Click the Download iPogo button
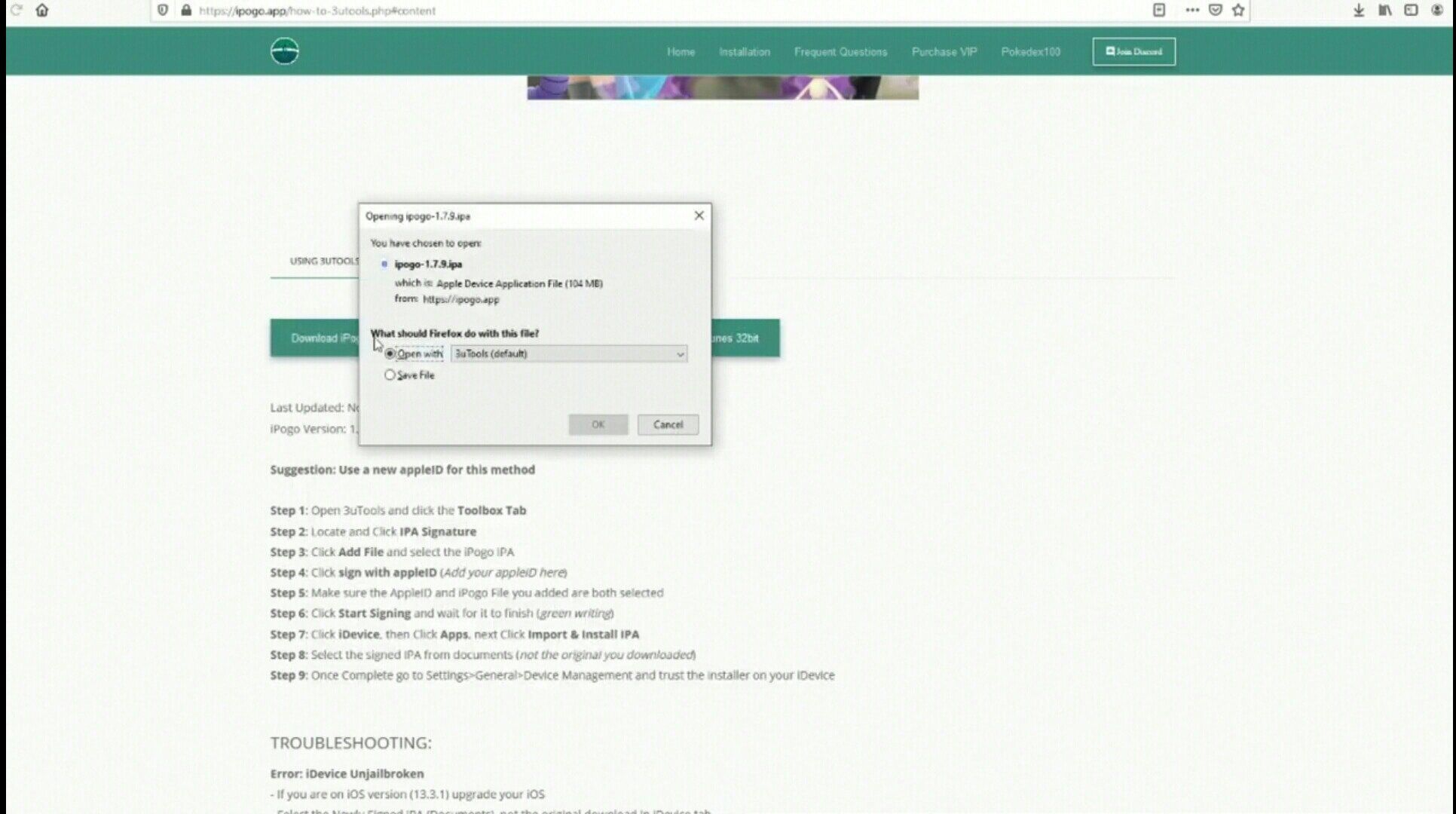This screenshot has width=1456, height=814. [x=315, y=338]
